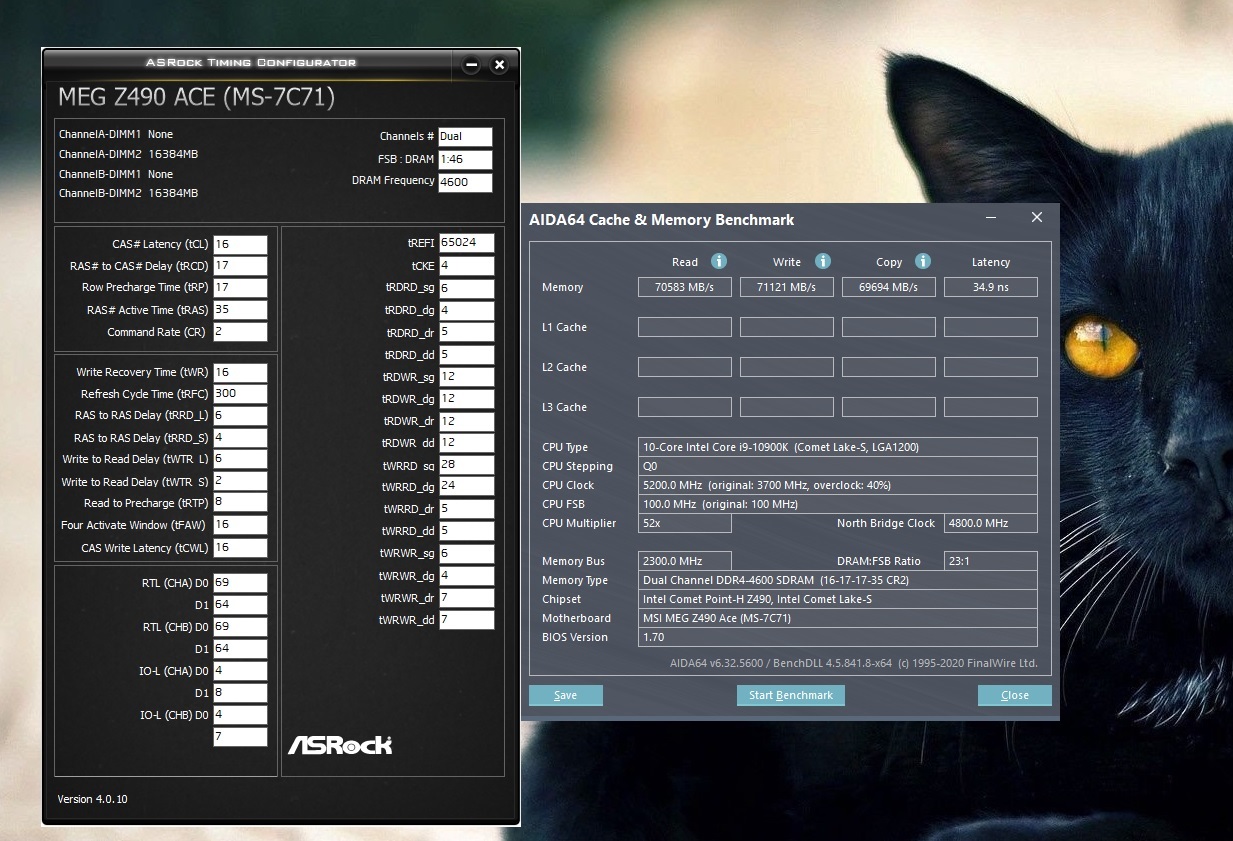Select the tRDRD_sg field

(466, 288)
